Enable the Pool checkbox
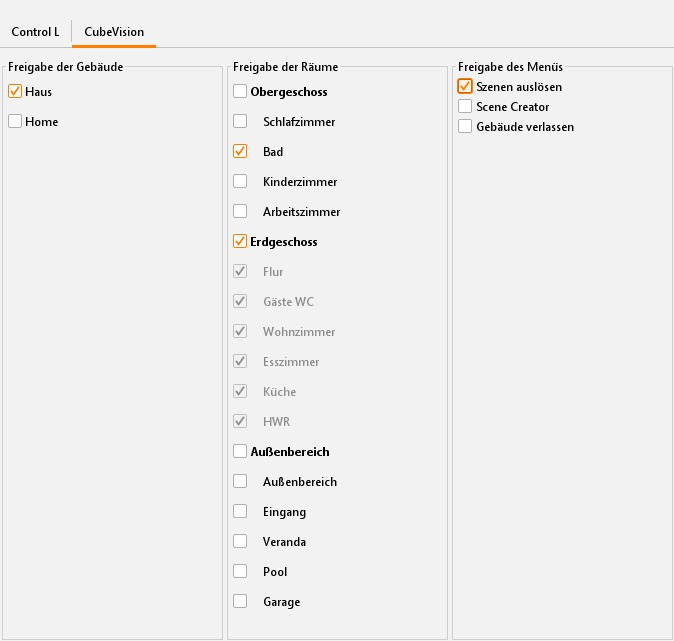The image size is (674, 641). pyautogui.click(x=240, y=572)
